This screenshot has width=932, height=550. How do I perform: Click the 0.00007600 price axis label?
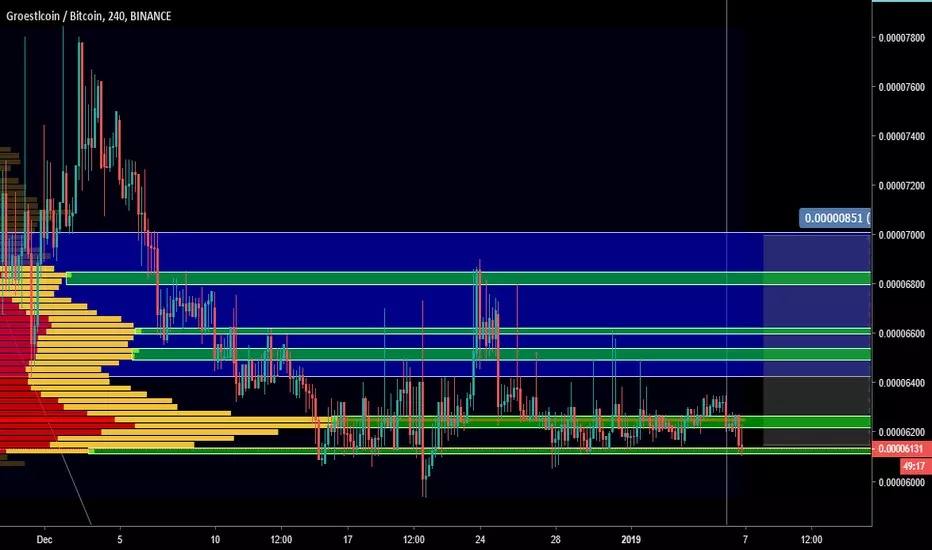902,87
